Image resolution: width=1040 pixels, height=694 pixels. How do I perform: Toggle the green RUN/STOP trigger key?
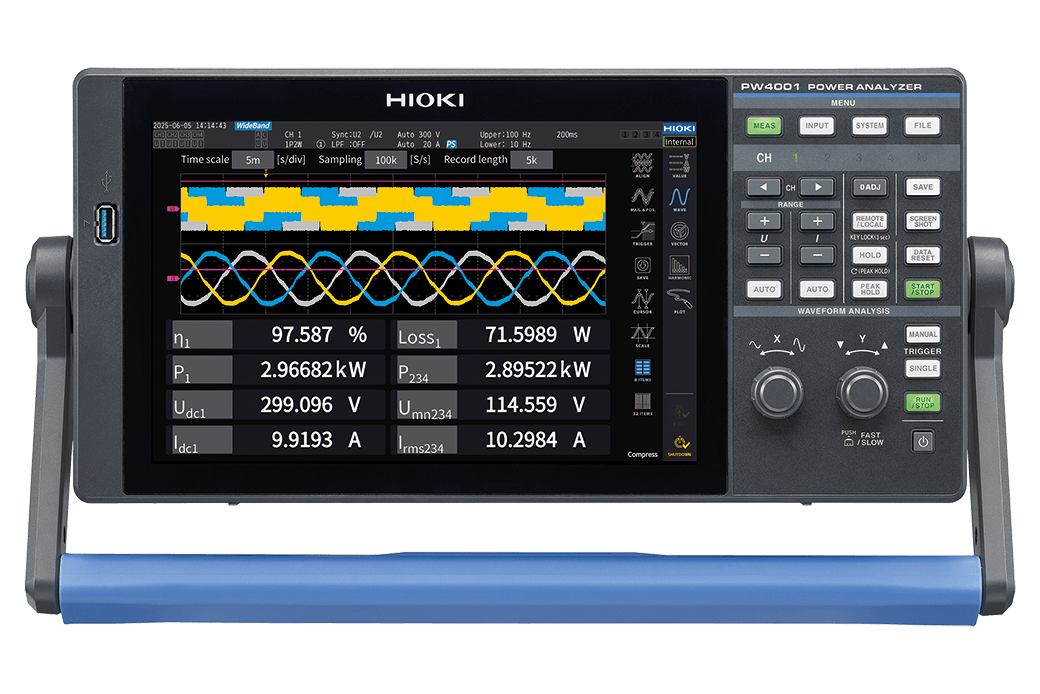(x=922, y=403)
